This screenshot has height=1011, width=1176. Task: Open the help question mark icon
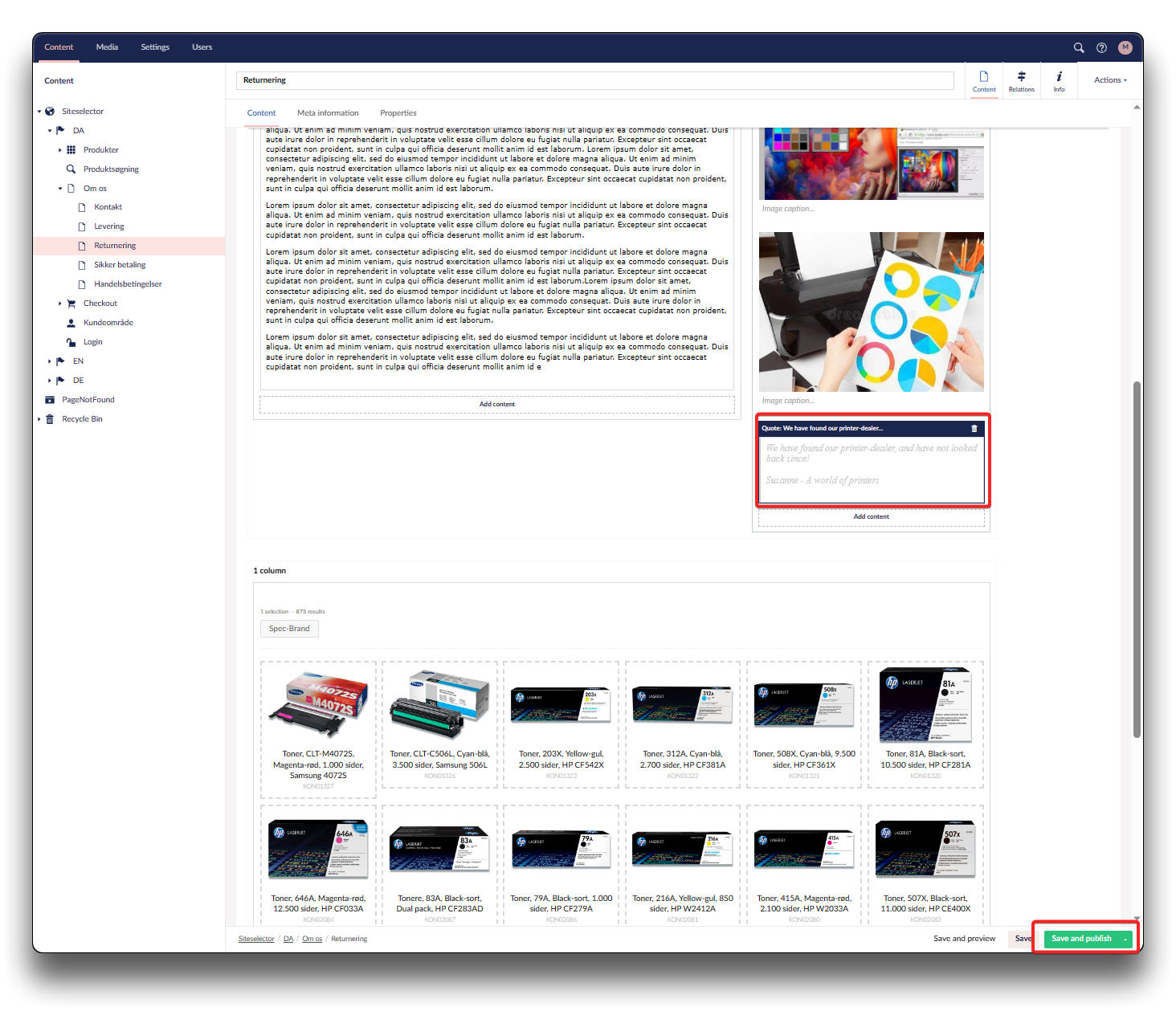click(x=1101, y=47)
